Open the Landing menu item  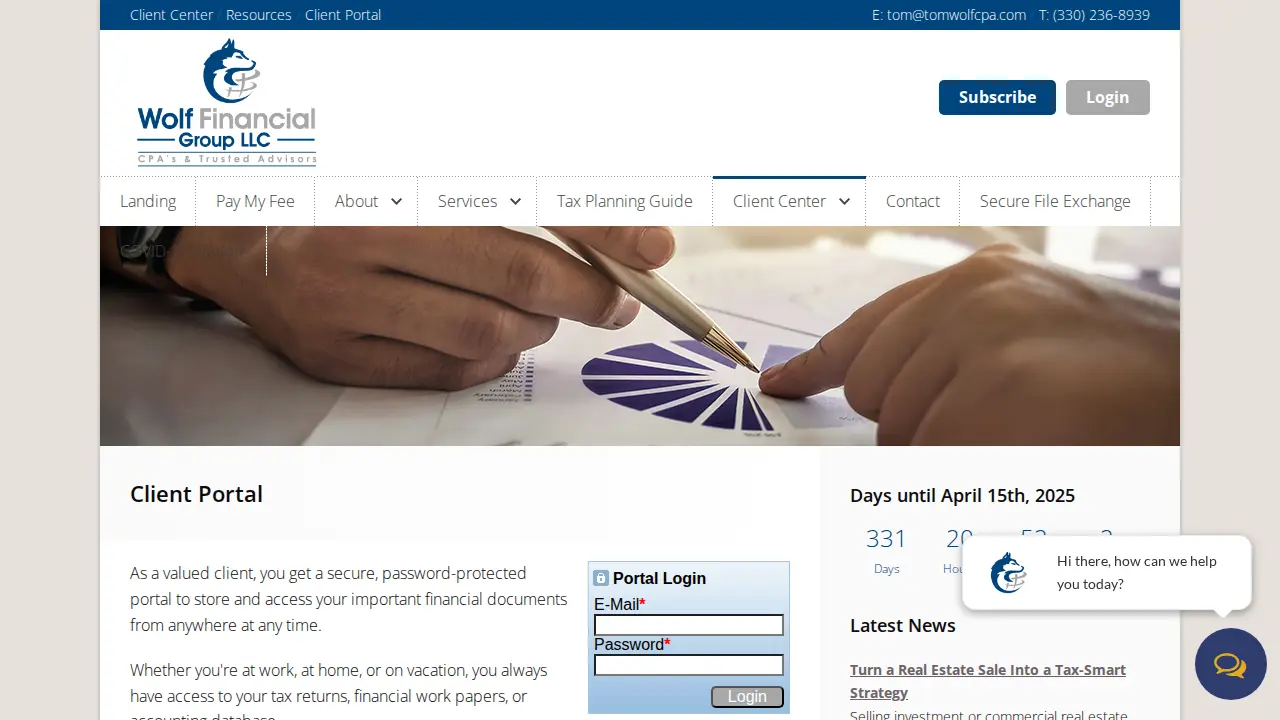pos(148,201)
